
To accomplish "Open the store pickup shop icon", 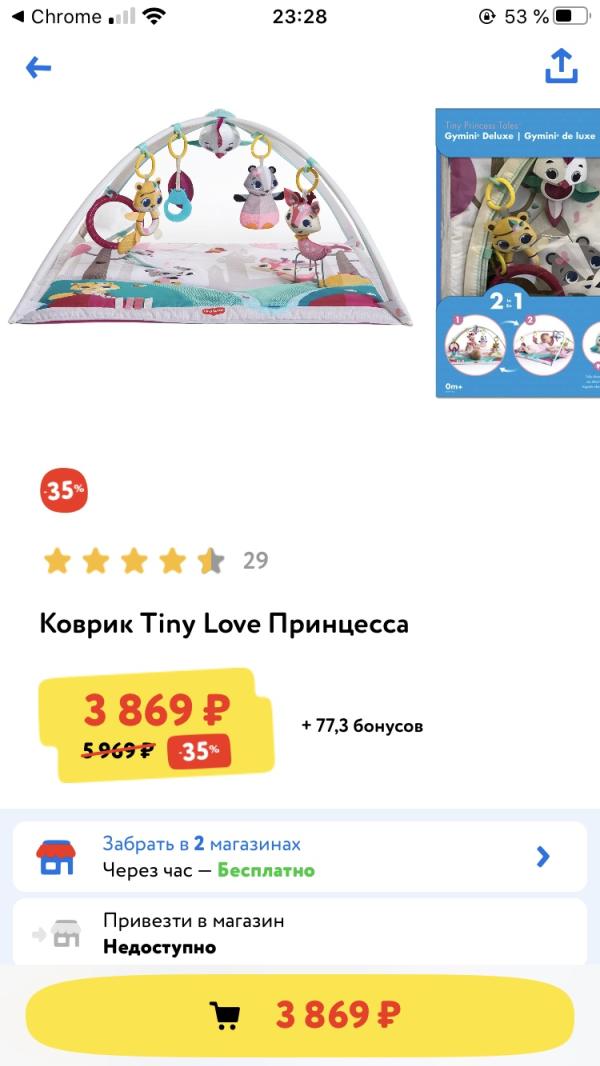I will (56, 857).
